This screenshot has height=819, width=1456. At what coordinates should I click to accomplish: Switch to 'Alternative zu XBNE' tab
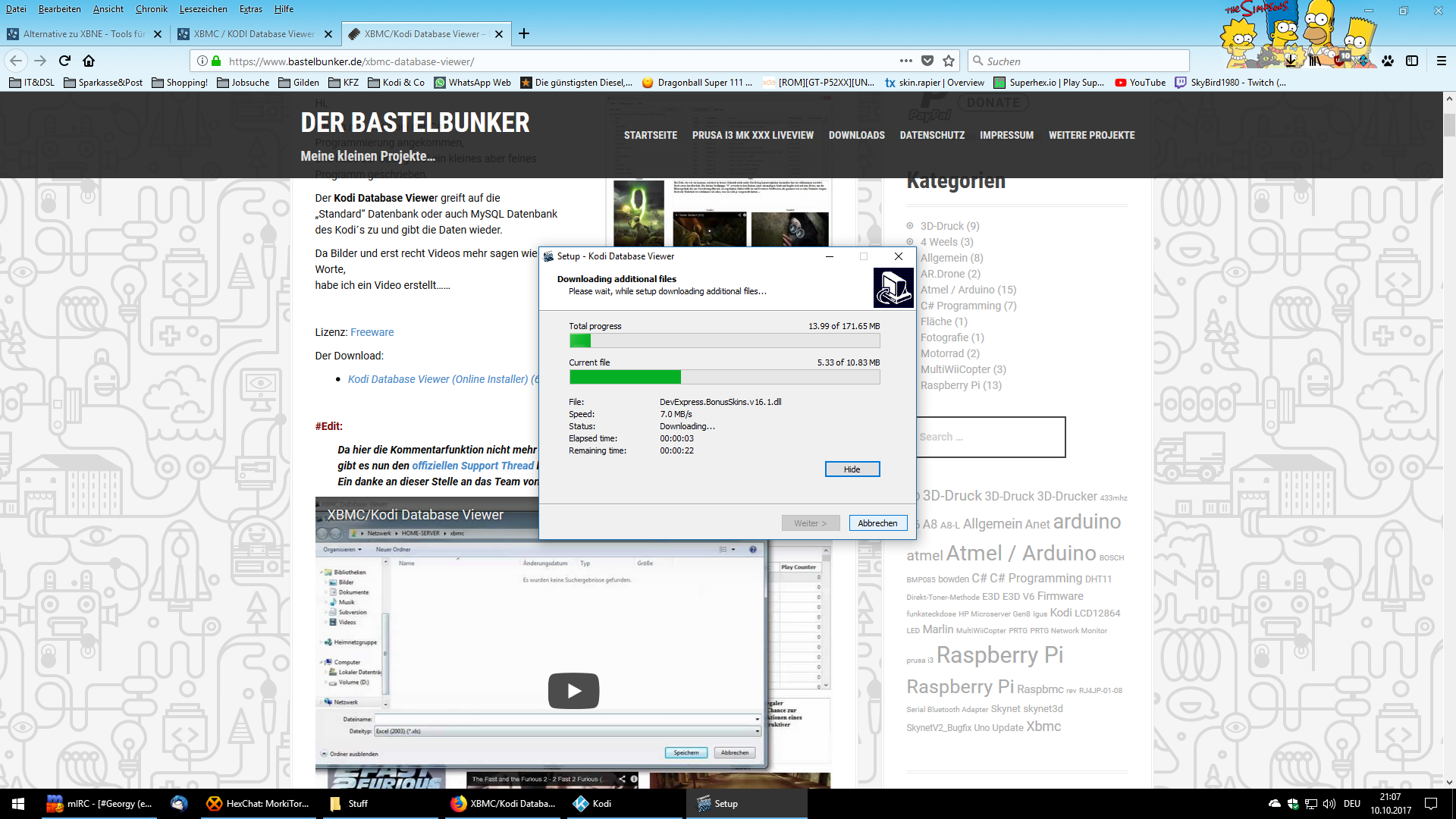coord(83,34)
